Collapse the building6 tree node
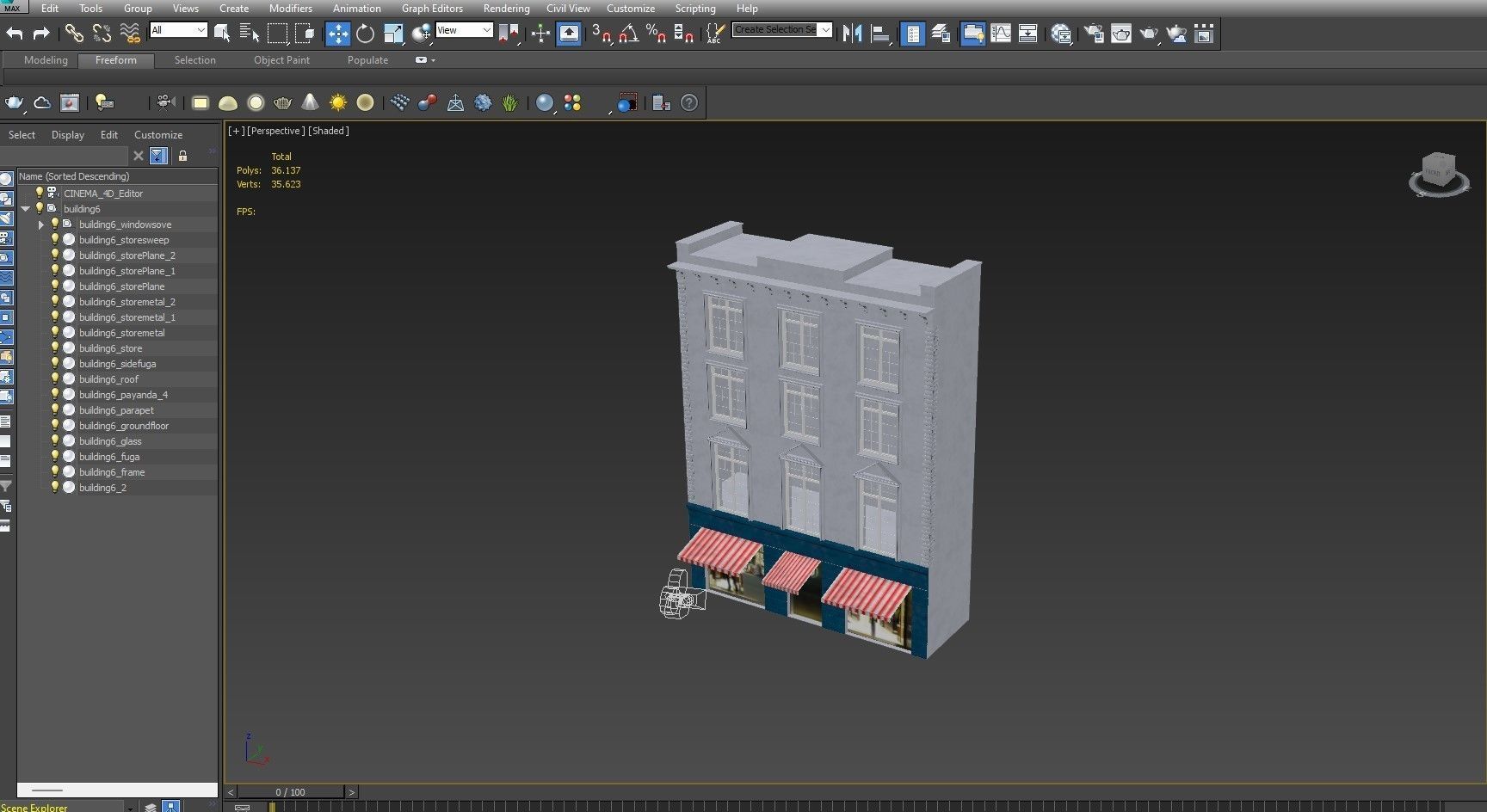 [x=26, y=209]
